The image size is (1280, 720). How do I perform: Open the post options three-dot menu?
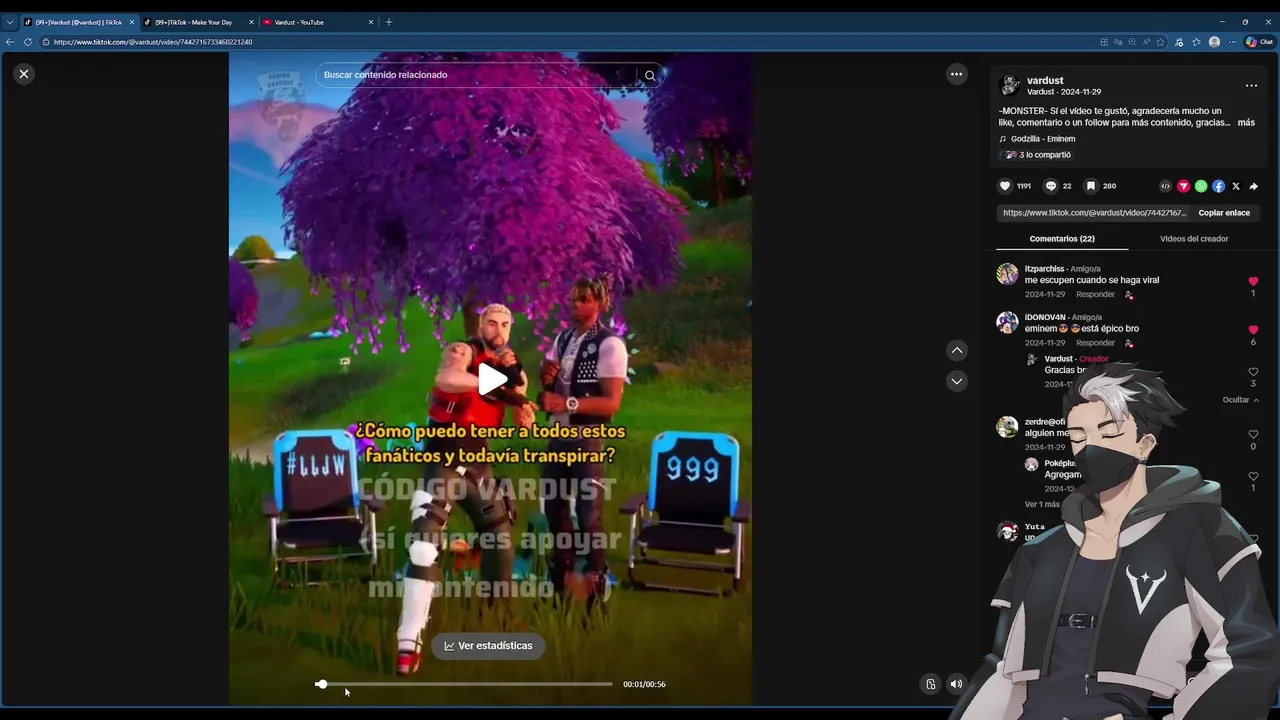pyautogui.click(x=1251, y=86)
